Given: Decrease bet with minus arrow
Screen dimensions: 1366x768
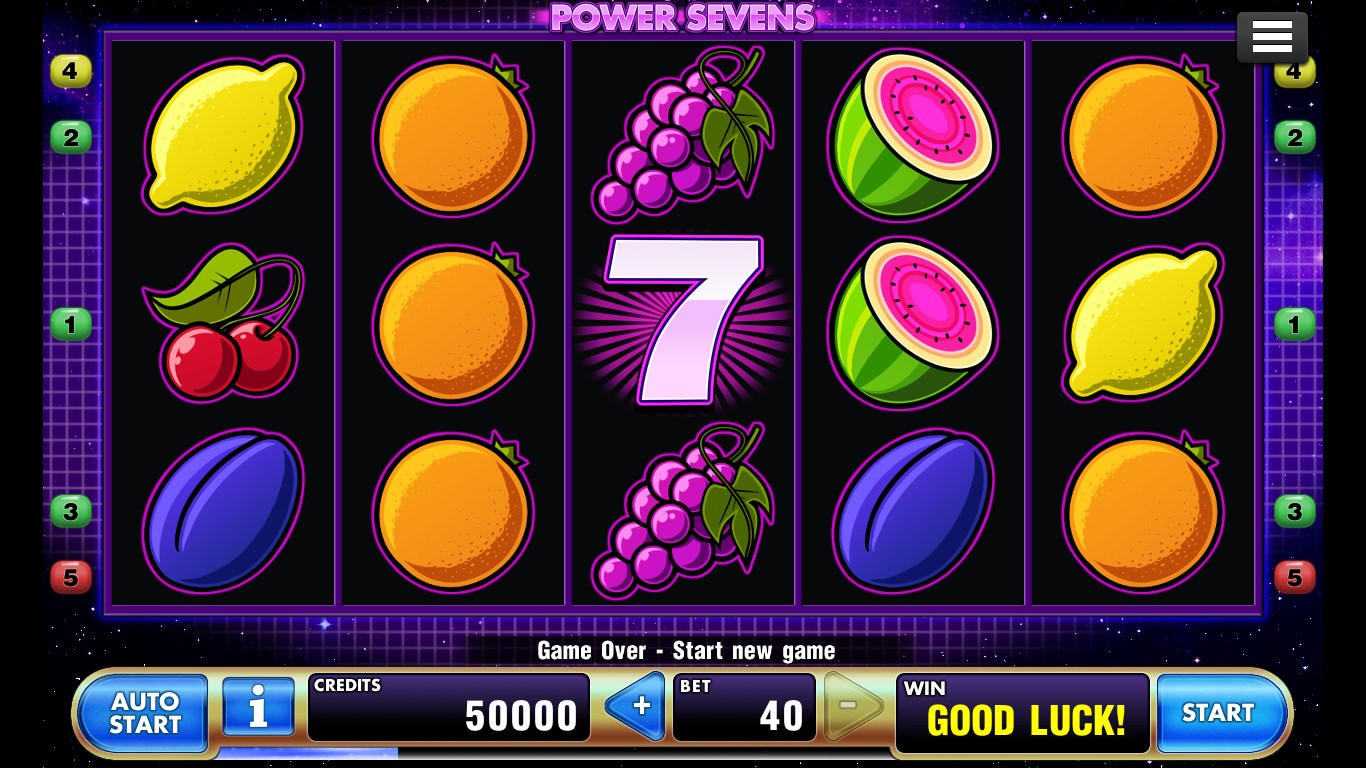Looking at the screenshot, I should 852,706.
